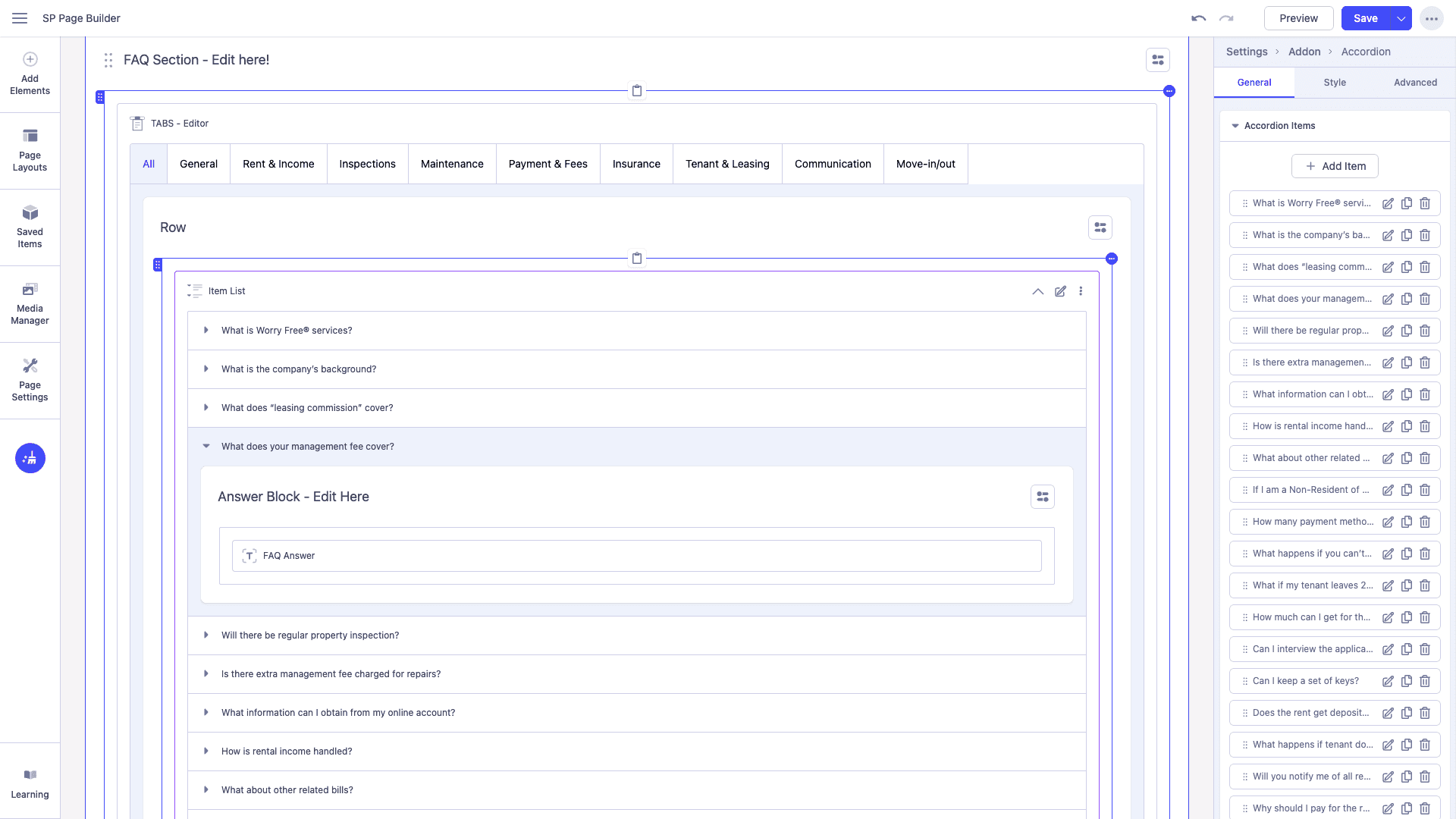Edit the 'How is rental income' accordion item
Viewport: 1456px width, 819px height.
(x=1388, y=426)
